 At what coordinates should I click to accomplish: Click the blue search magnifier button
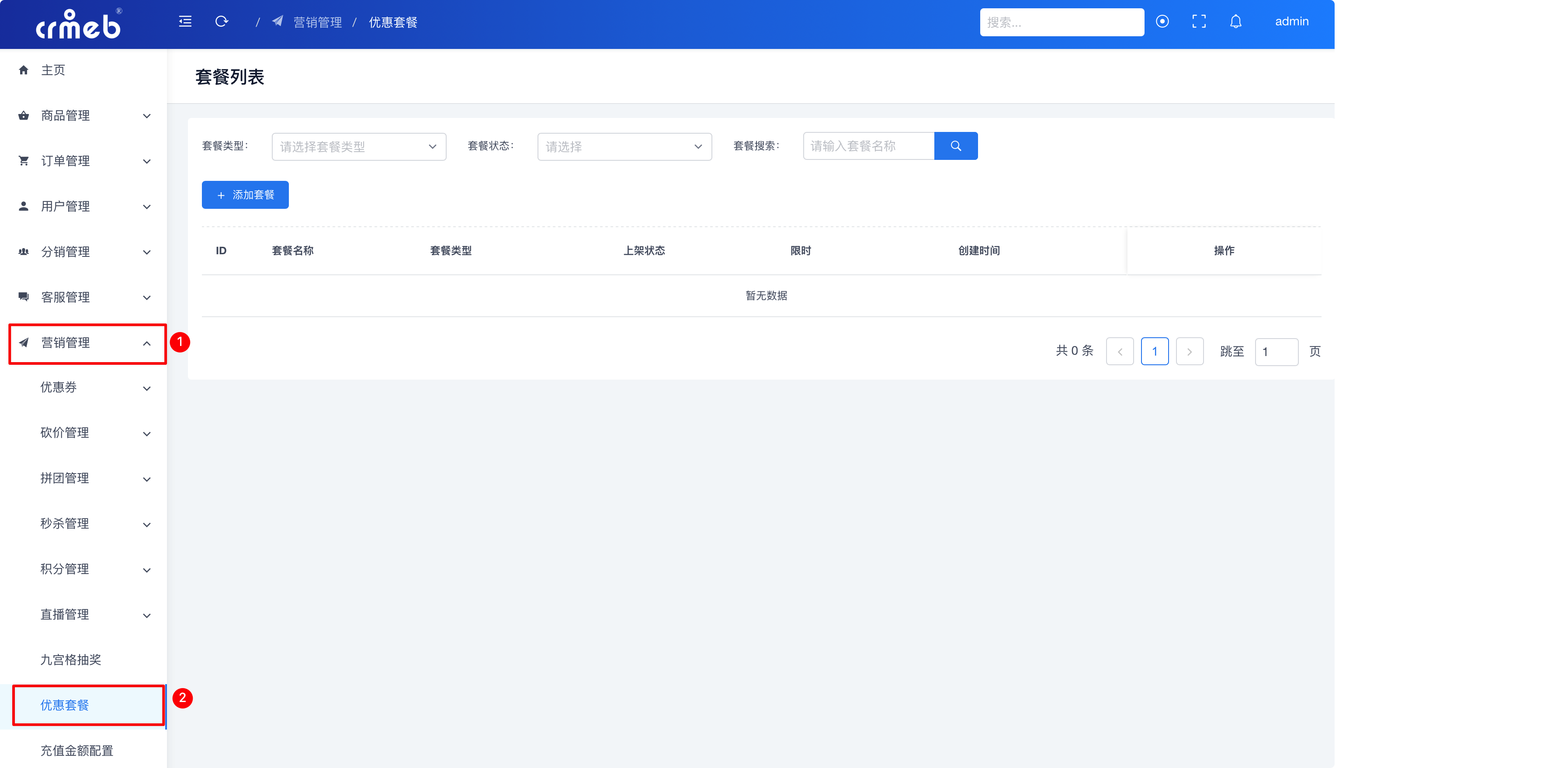pos(956,146)
